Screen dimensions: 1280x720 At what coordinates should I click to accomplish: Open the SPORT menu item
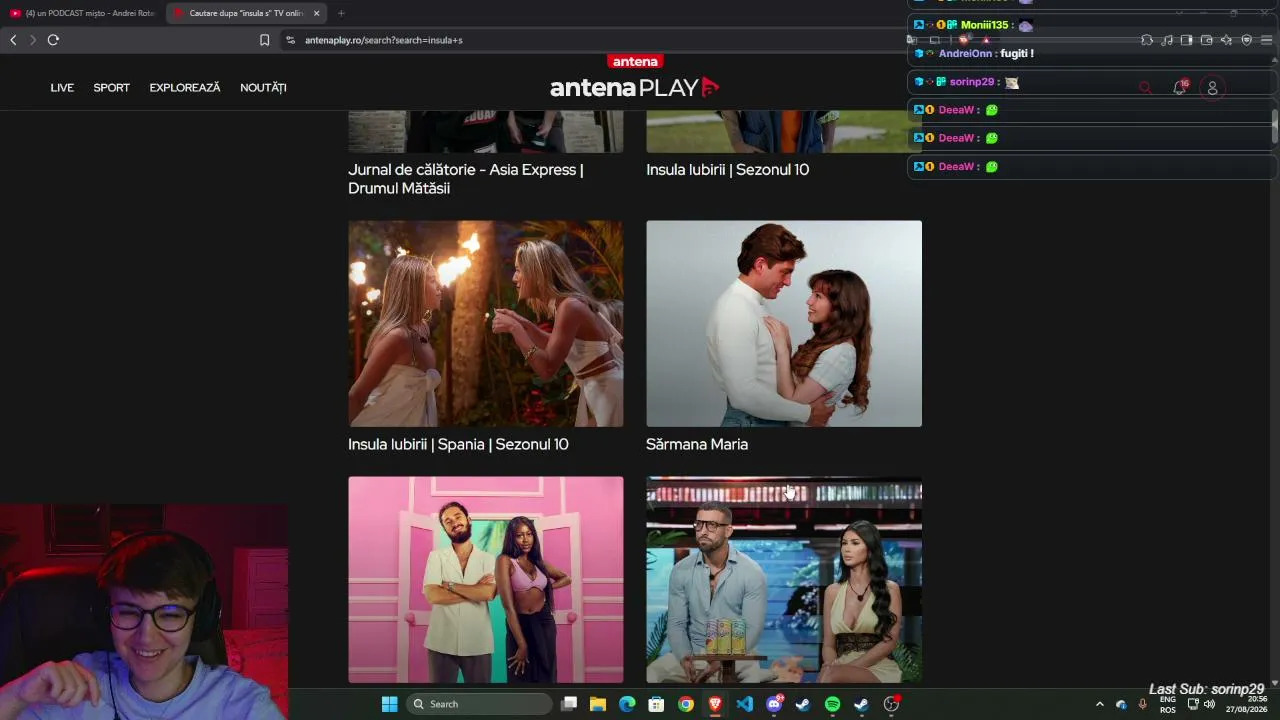click(x=111, y=88)
